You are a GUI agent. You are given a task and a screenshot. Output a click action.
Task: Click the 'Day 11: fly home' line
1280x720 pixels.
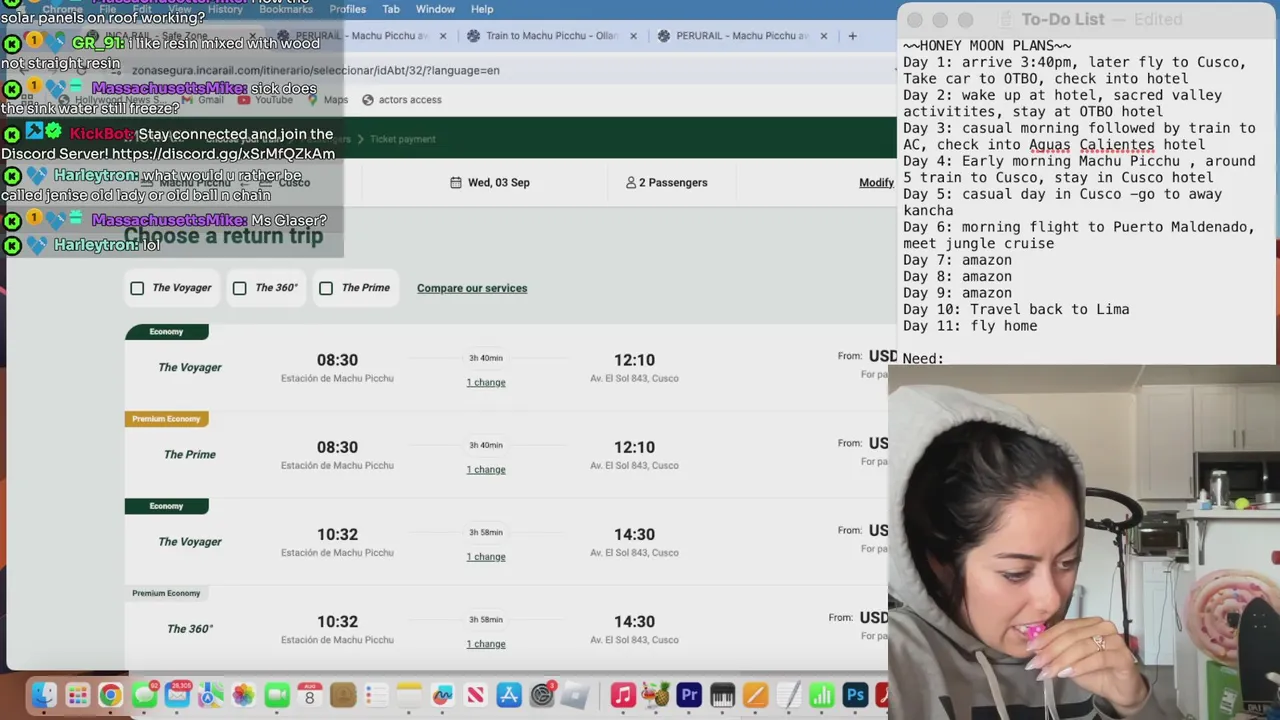970,326
